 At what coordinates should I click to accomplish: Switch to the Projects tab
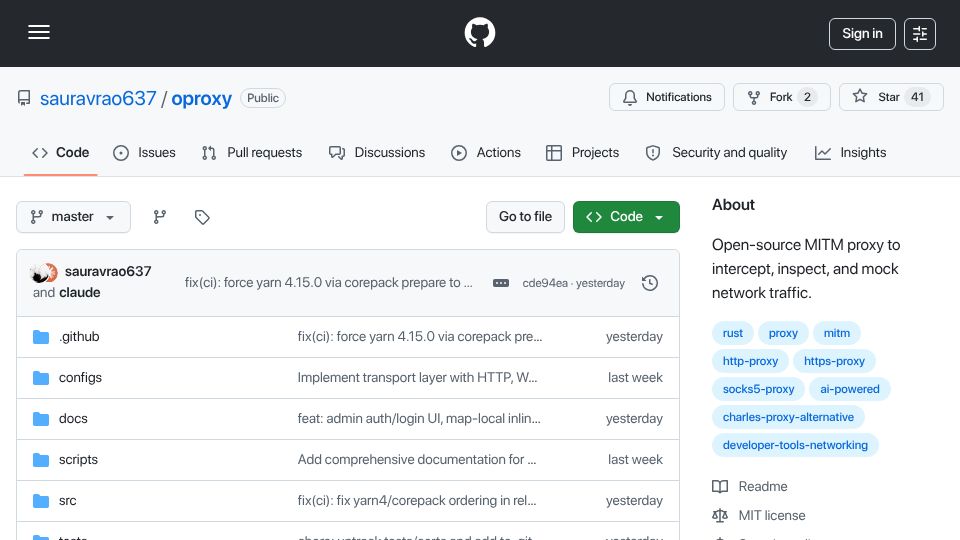583,153
